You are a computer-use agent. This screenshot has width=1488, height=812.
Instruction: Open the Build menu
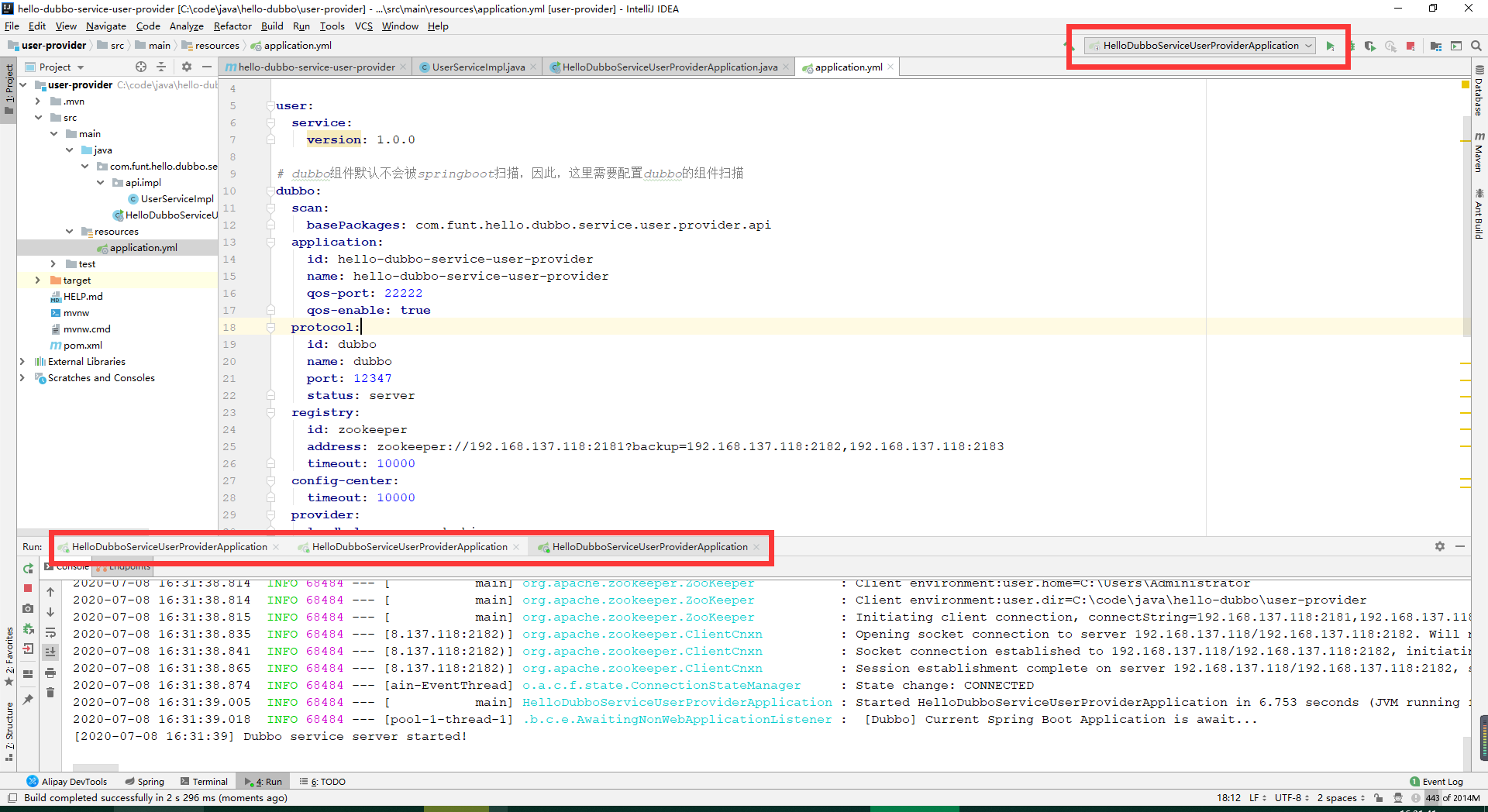272,26
